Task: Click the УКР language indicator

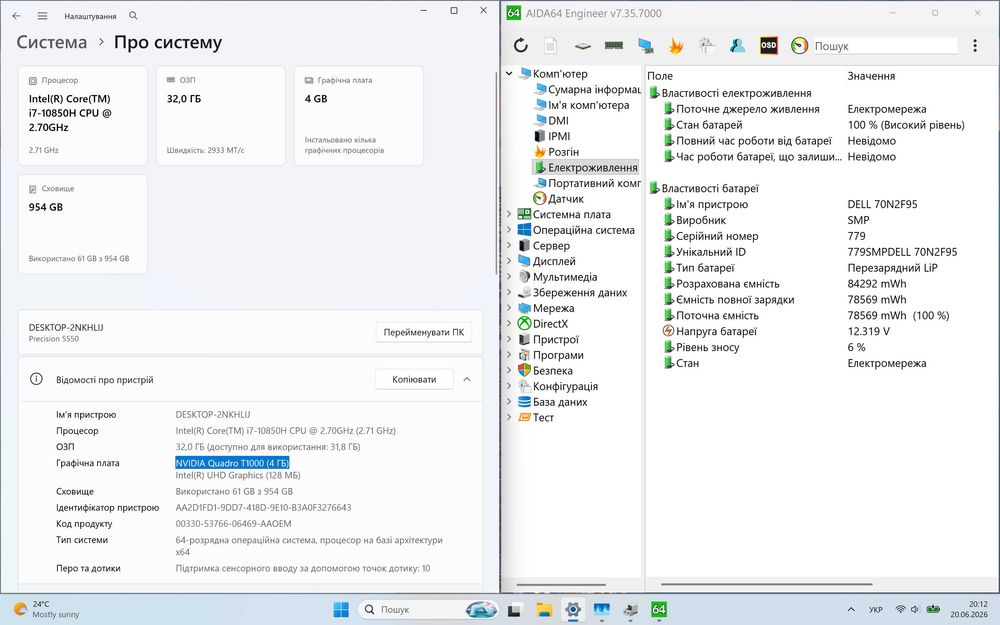Action: (876, 610)
